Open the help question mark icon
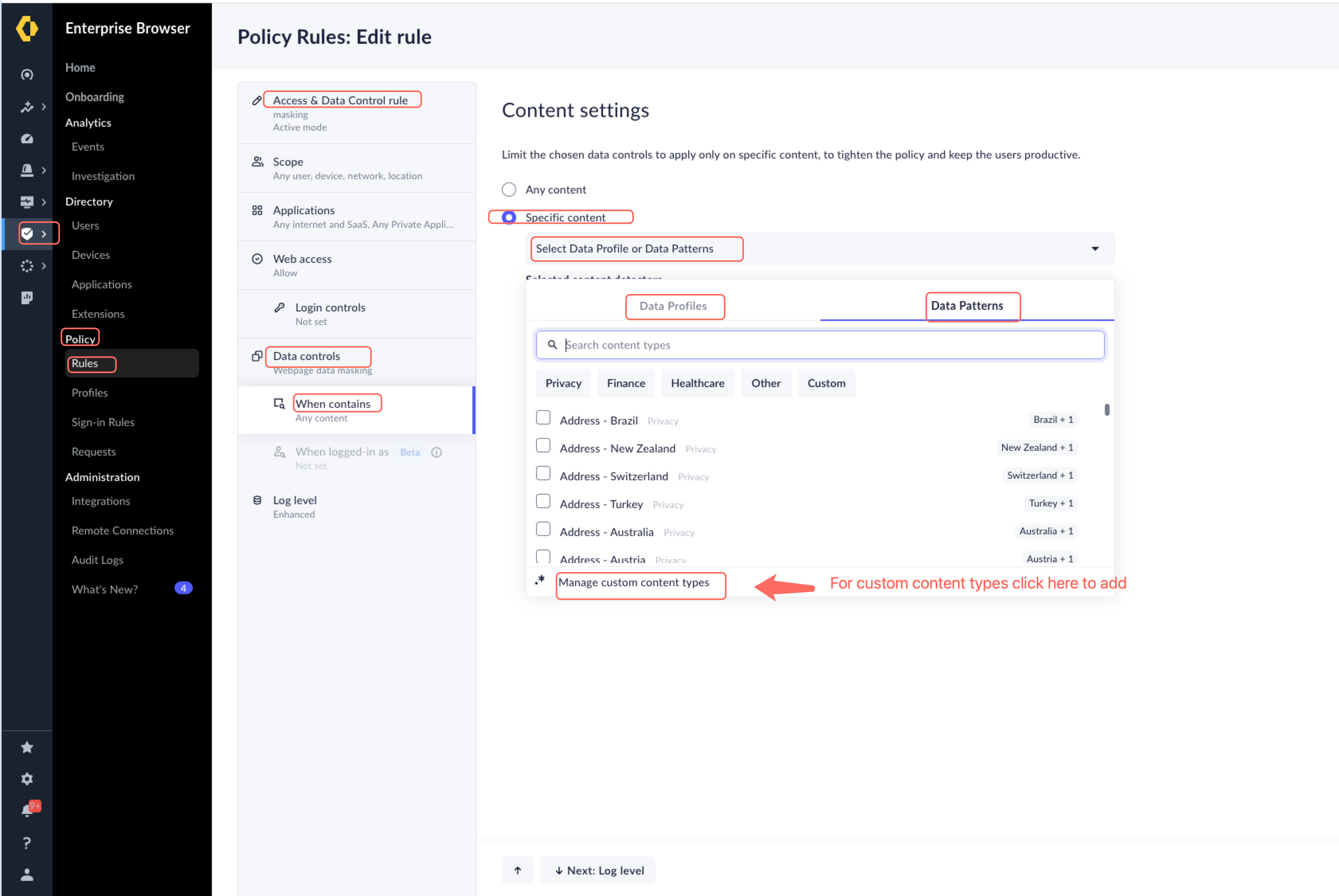Screen dimensions: 1339x896 [27, 842]
